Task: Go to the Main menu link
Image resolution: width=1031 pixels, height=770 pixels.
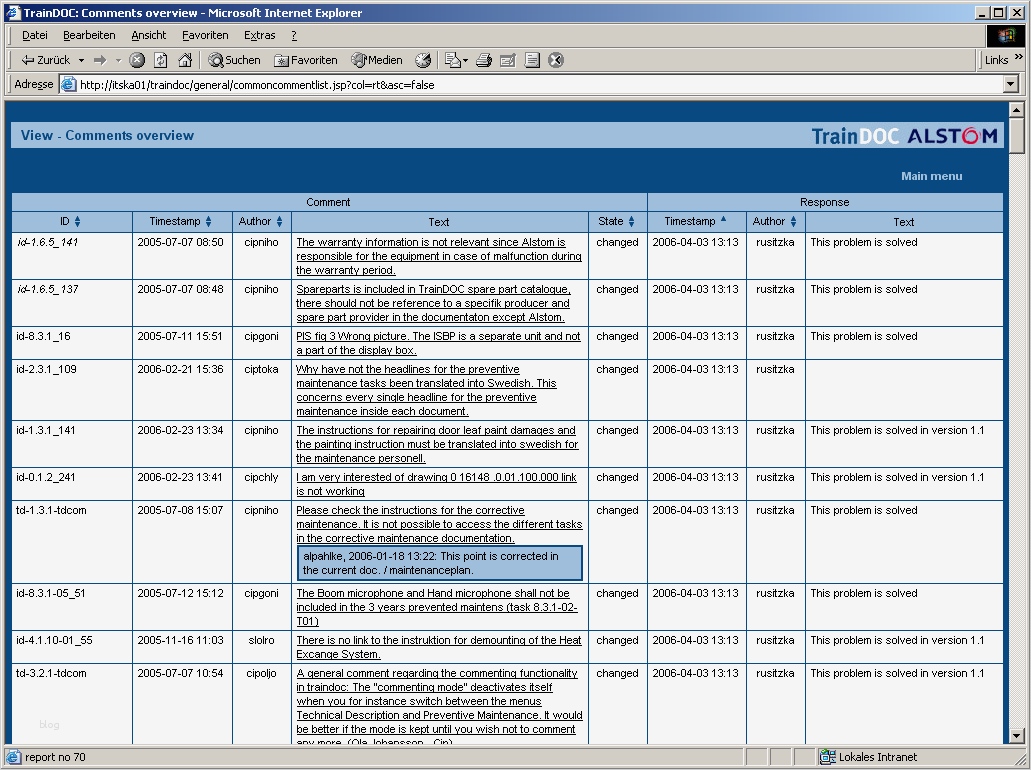Action: coord(931,176)
